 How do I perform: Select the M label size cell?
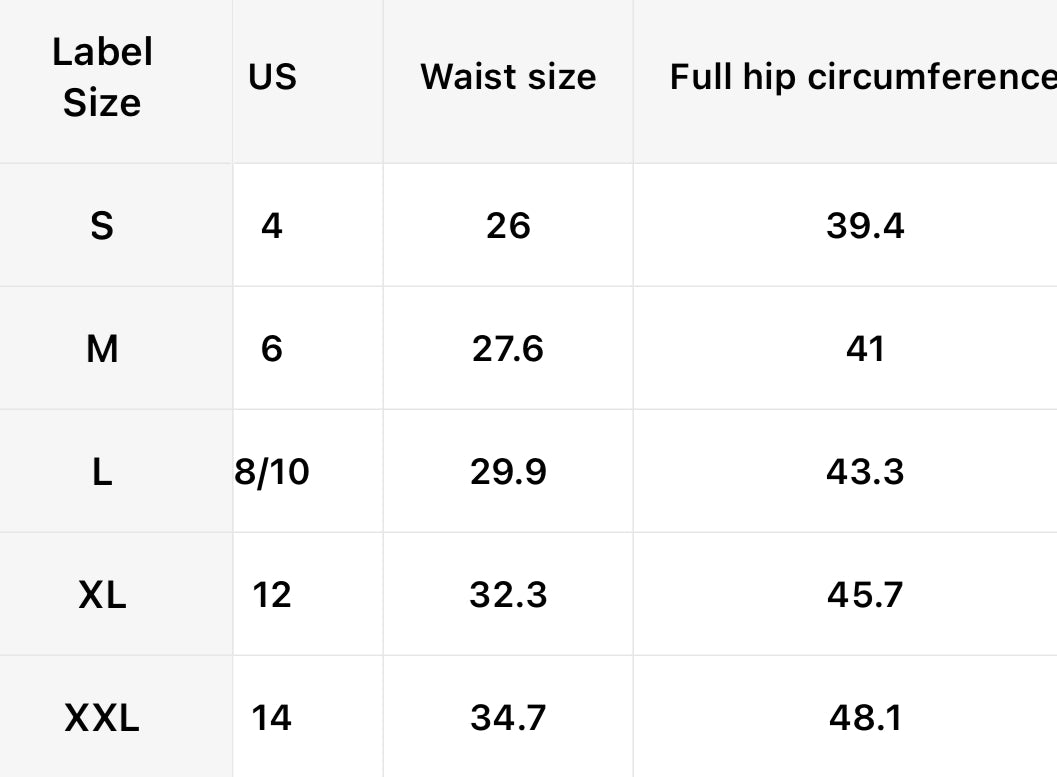(102, 349)
